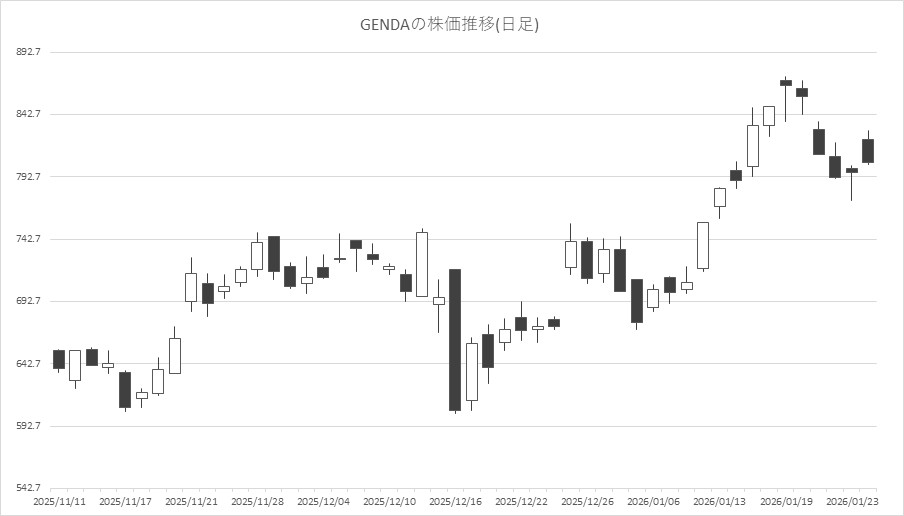Click the chart title GENDAの株価推移(日足)
Image resolution: width=904 pixels, height=516 pixels.
(x=450, y=24)
